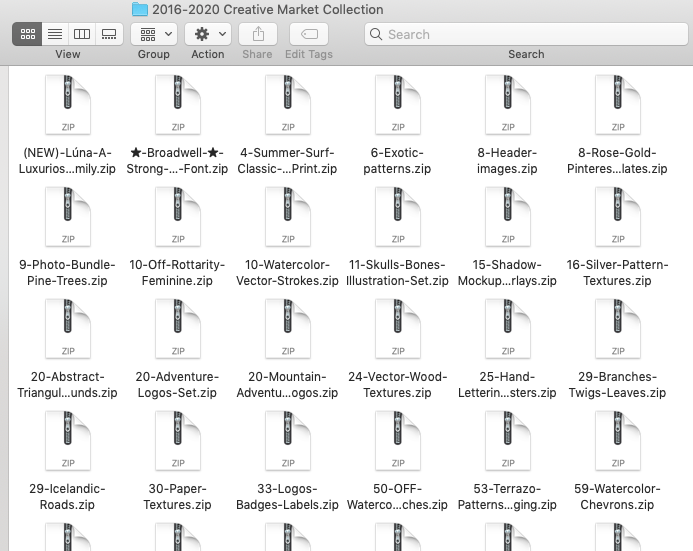This screenshot has height=551, width=693.
Task: Click the Edit Tags button
Action: (x=309, y=34)
